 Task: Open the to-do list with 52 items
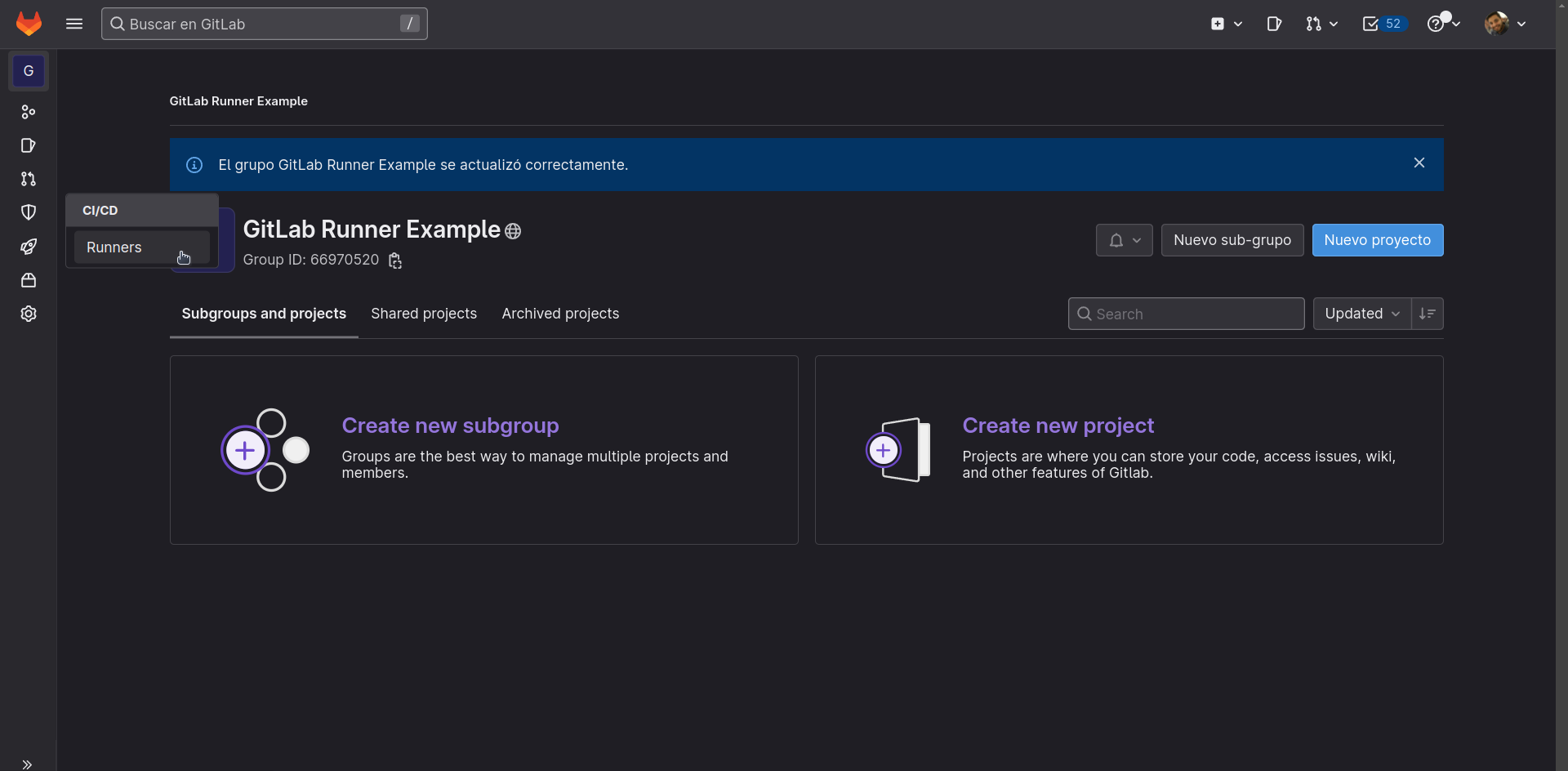(1383, 24)
